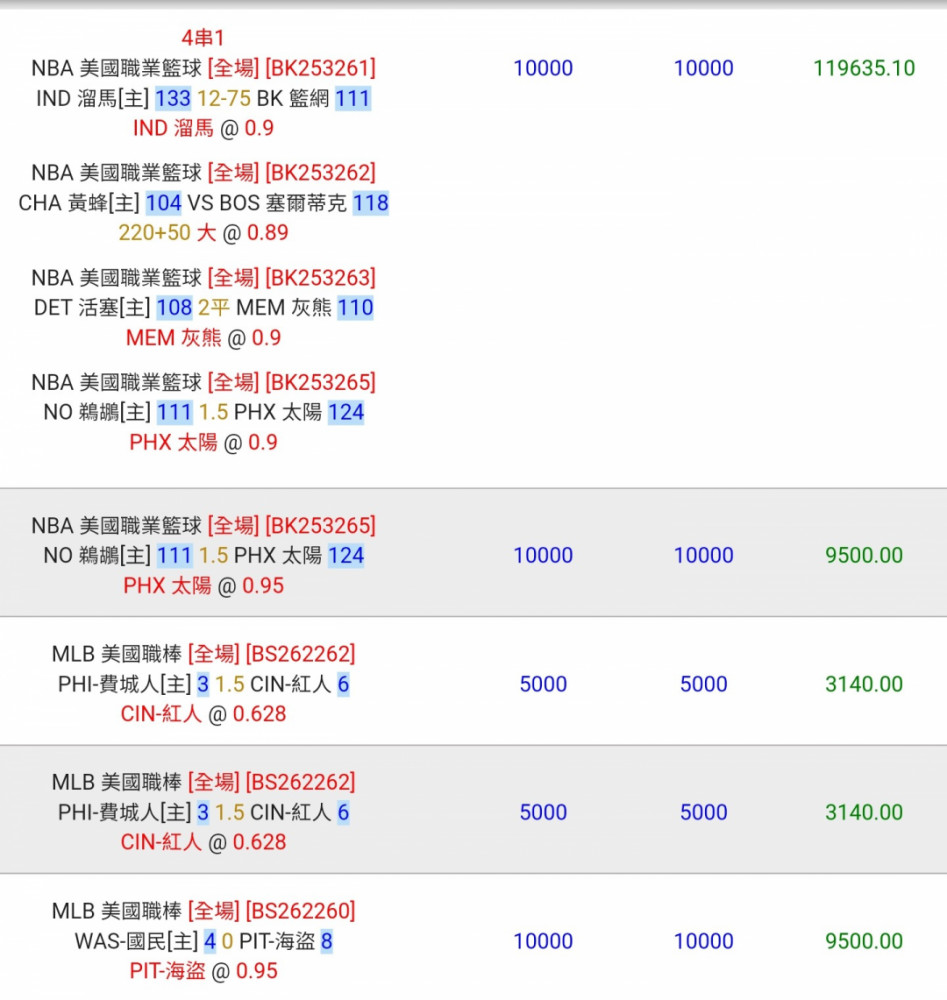Click the PHX 太陽 @ 0.9 parlay pick
The height and width of the screenshot is (1000, 947).
203,442
